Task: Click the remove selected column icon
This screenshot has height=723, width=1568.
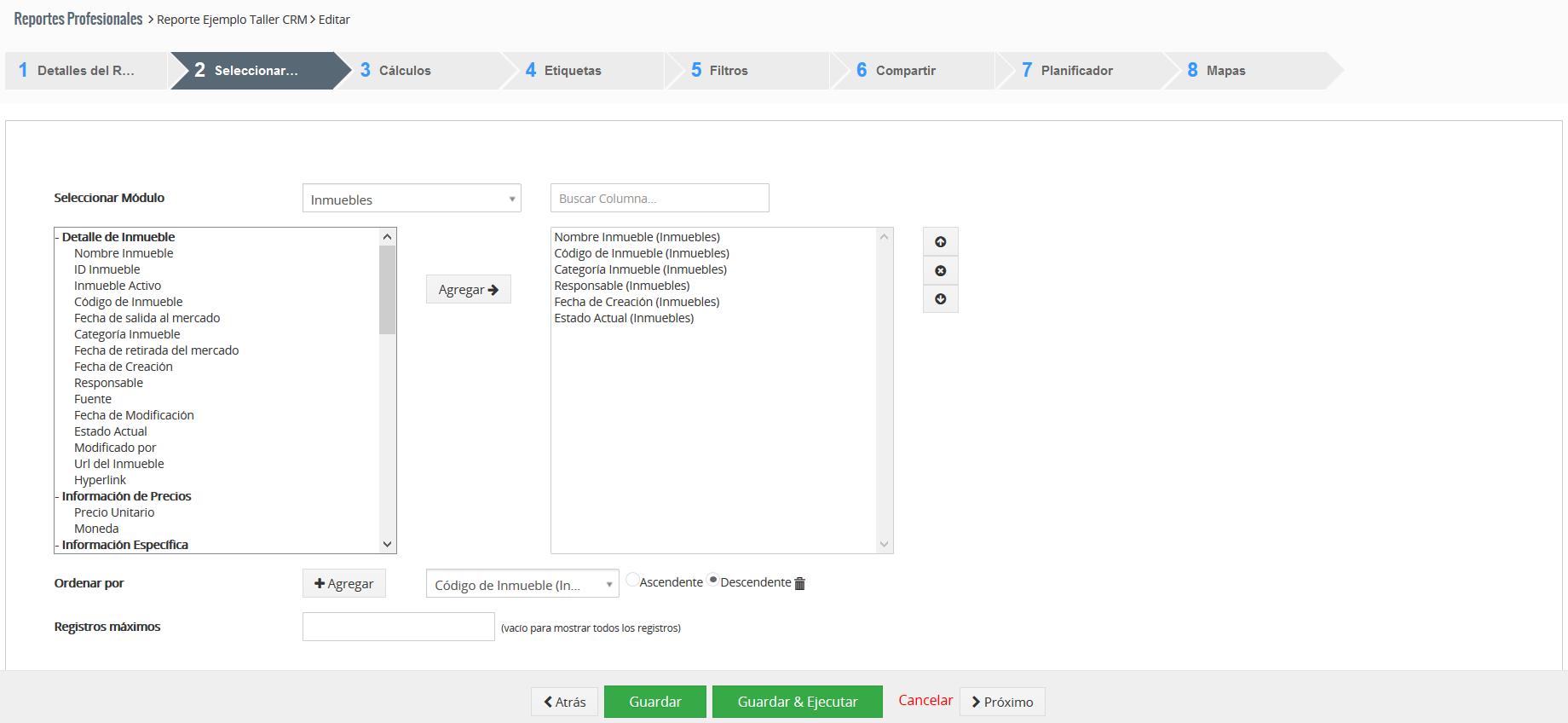Action: [940, 271]
